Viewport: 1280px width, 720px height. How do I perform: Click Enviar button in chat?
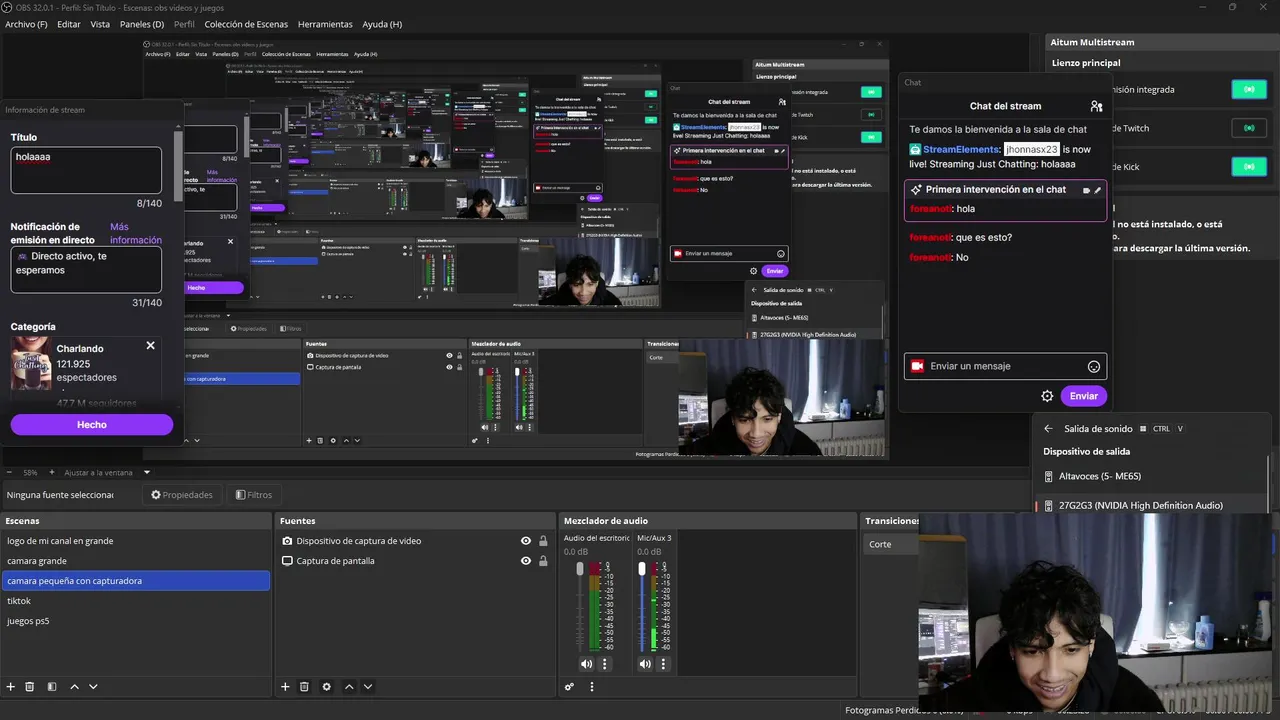click(x=1084, y=396)
